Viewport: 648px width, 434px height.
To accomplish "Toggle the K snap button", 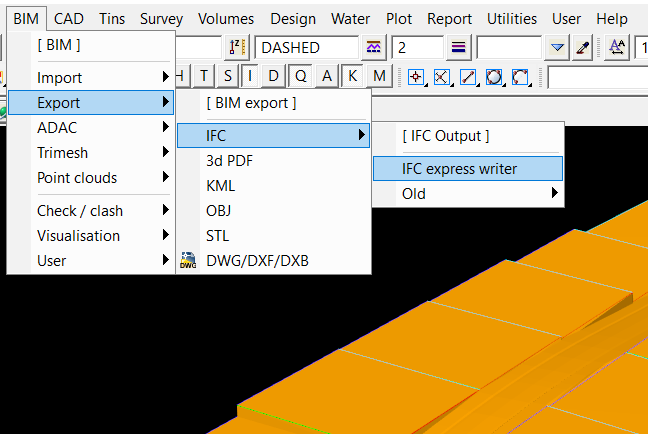I will pyautogui.click(x=352, y=76).
